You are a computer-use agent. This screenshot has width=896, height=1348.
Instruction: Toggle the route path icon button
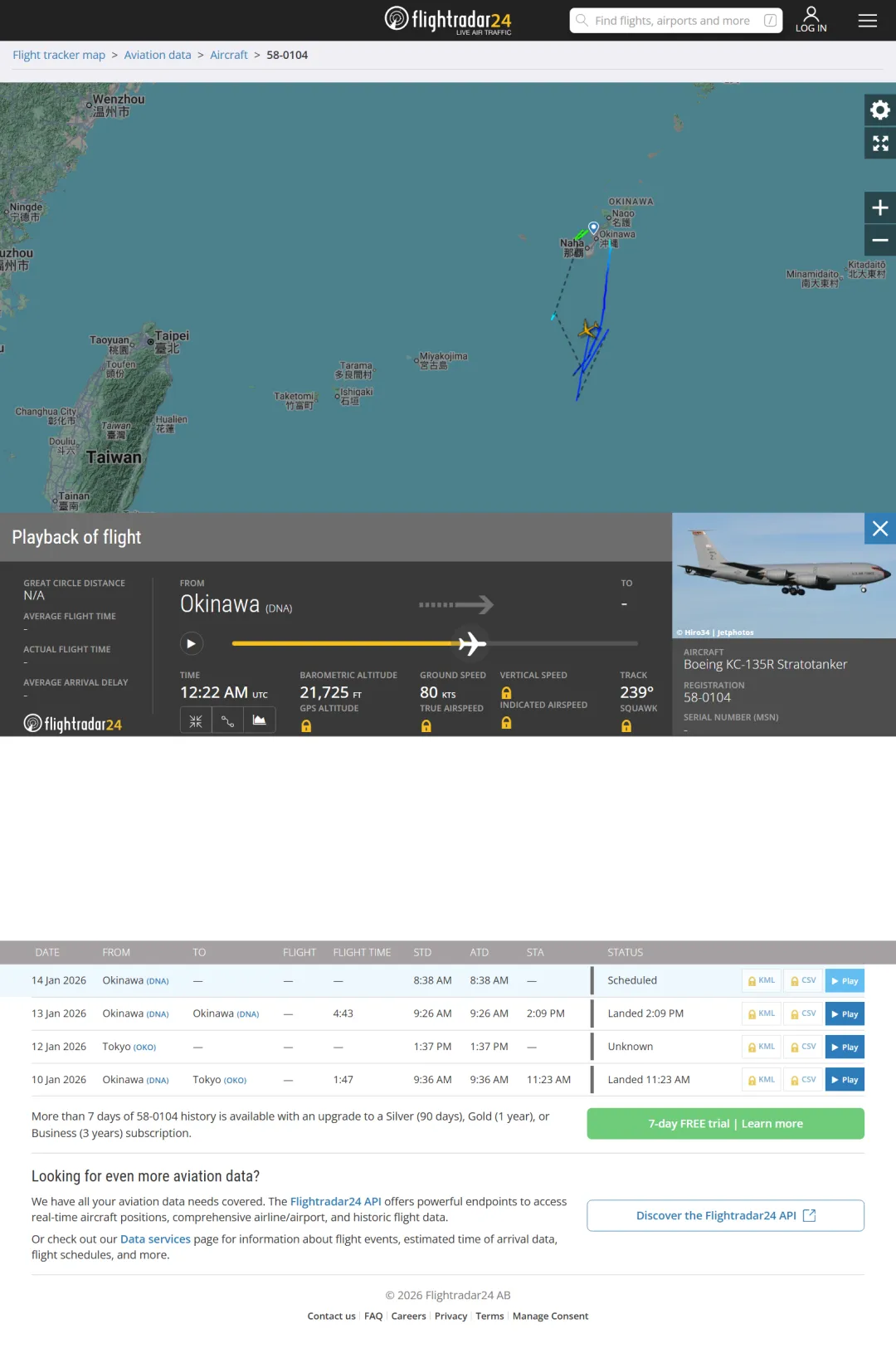(x=227, y=720)
